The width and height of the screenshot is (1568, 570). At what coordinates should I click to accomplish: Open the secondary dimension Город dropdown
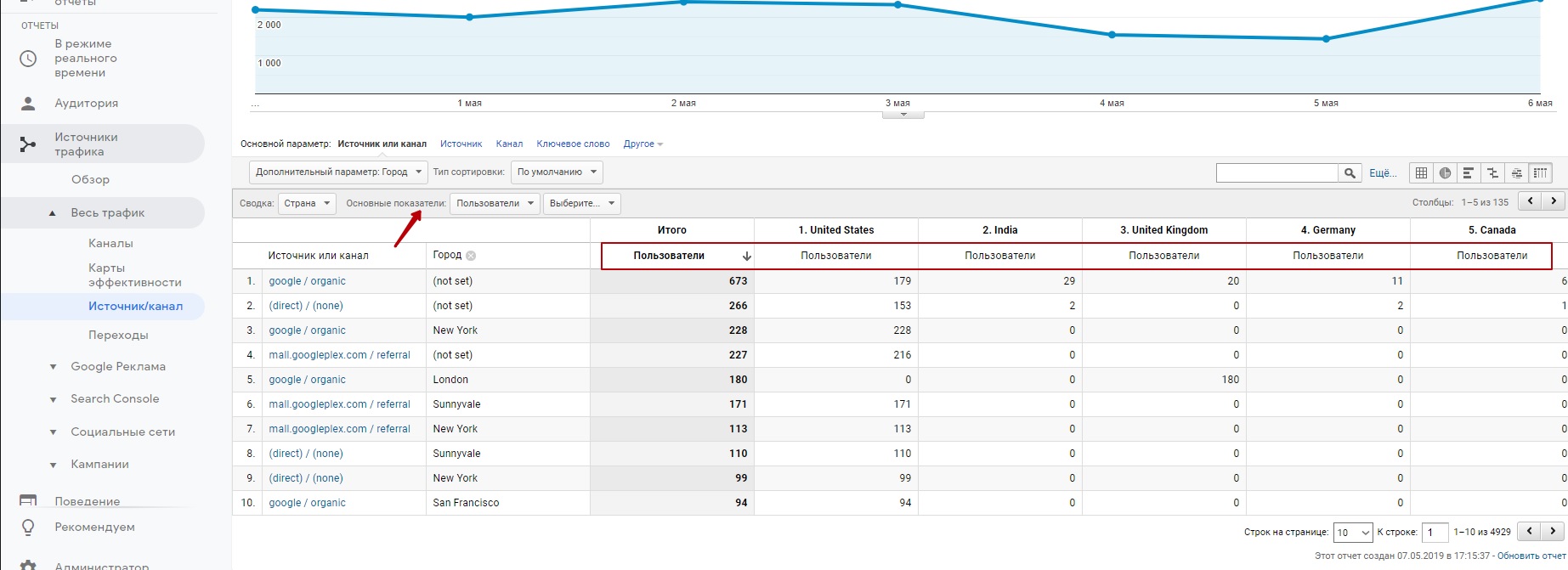click(337, 172)
